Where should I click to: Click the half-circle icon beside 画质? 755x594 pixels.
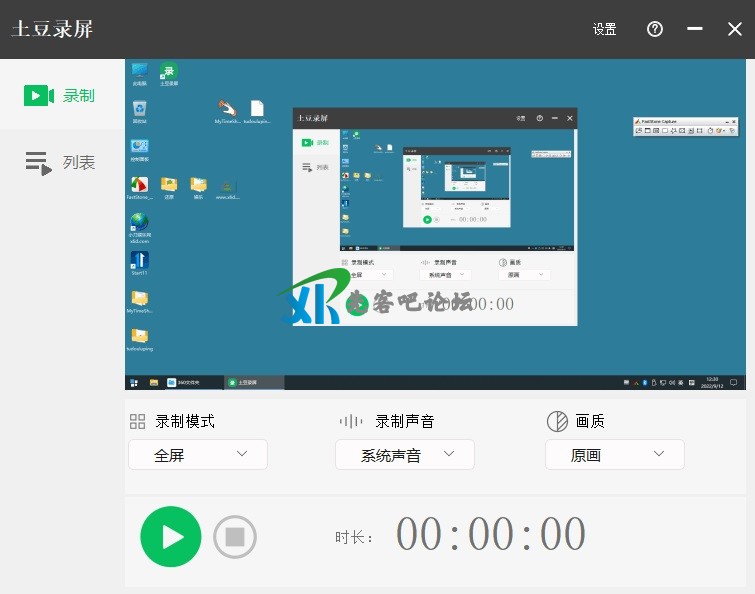[x=557, y=421]
